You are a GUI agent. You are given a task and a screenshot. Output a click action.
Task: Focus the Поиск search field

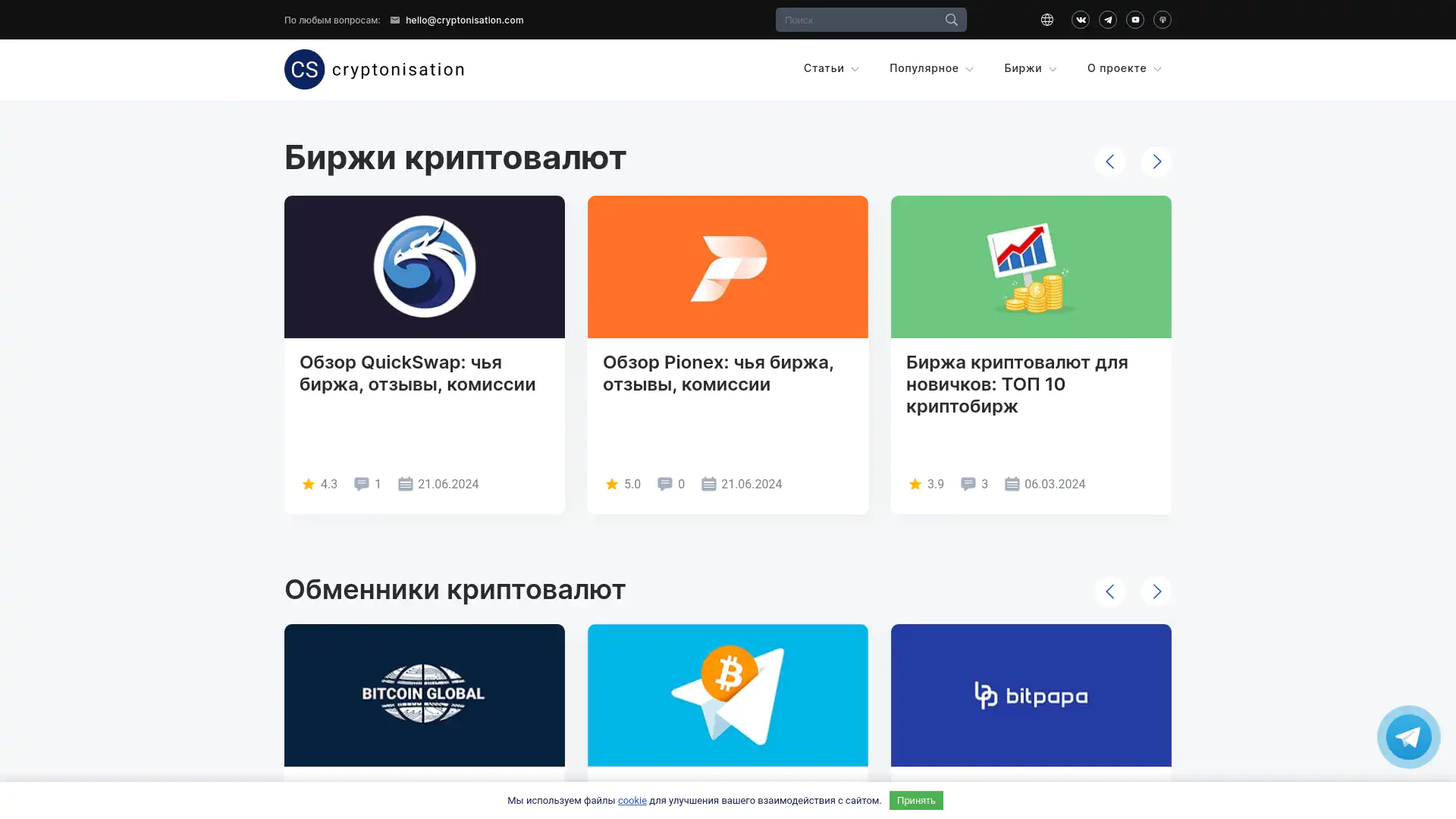857,20
